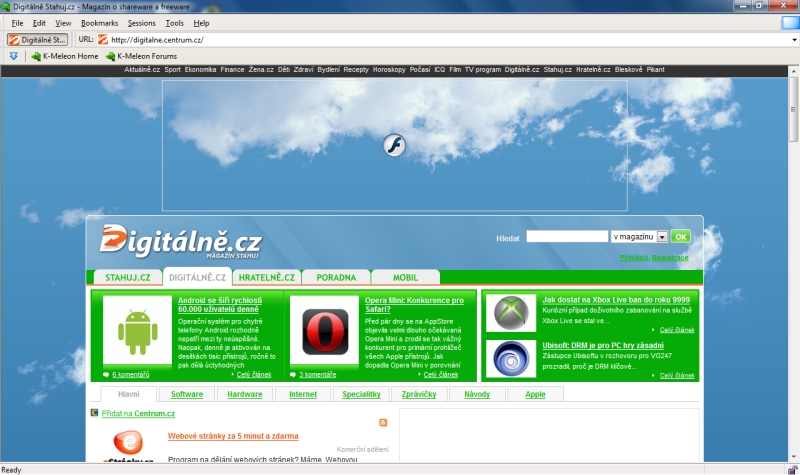Click the URL address field

pos(449,40)
